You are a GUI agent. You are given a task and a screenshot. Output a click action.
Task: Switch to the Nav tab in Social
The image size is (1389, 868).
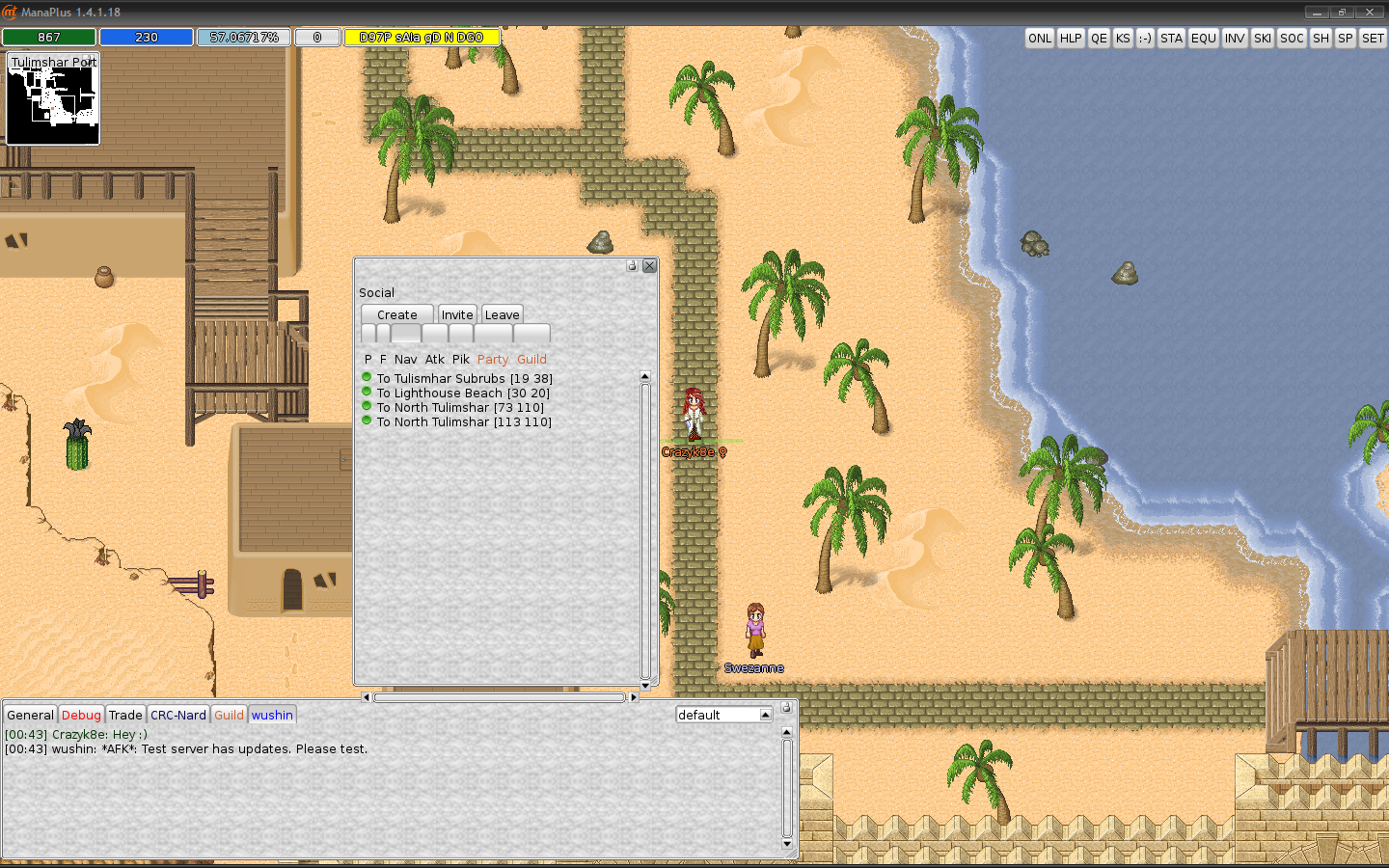coord(405,359)
